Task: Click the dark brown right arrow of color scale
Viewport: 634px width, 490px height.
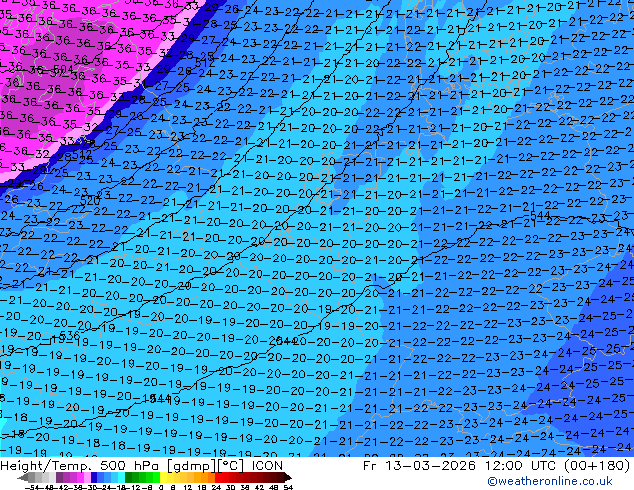Action: coord(288,477)
